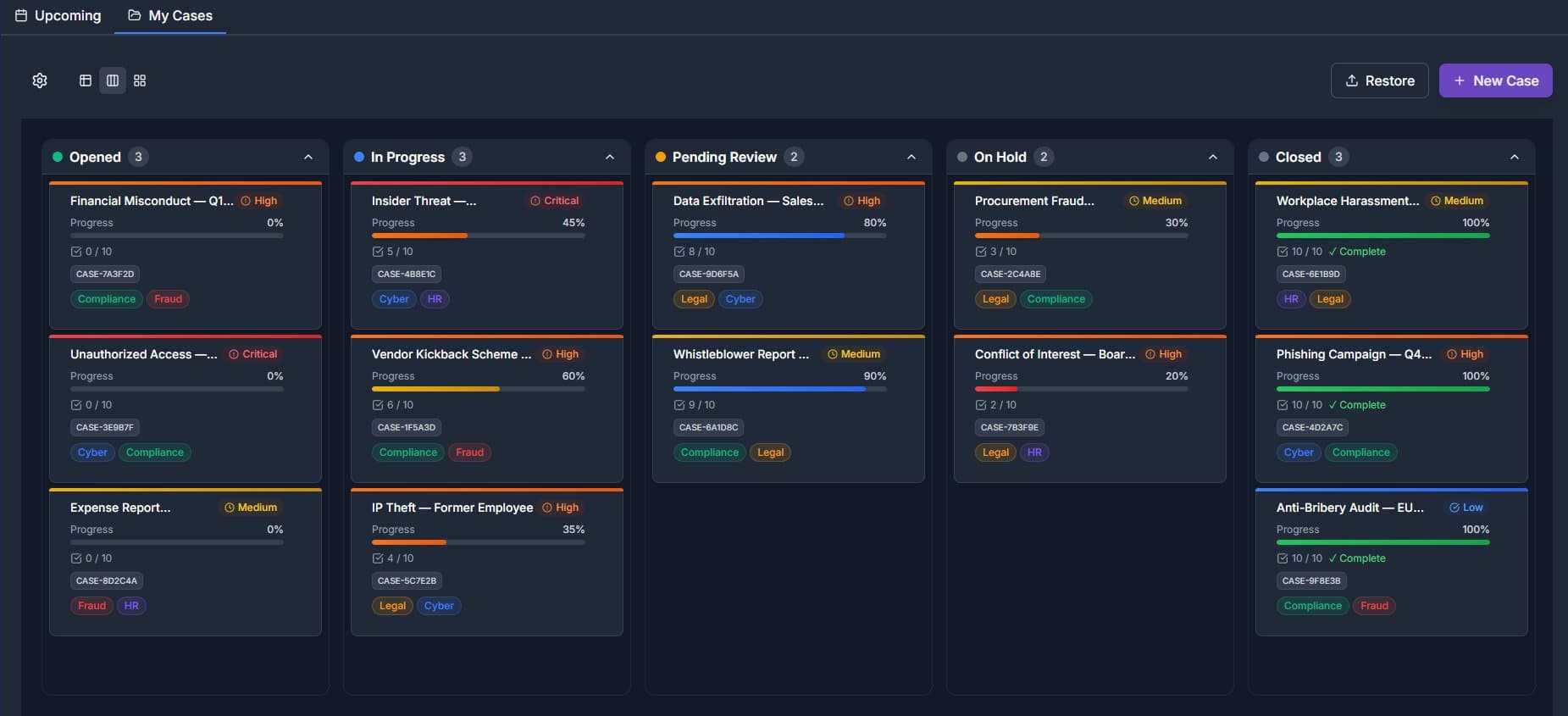Click the CASE-9D6F5A badge
Screen dimensions: 1568x716
[x=709, y=274]
